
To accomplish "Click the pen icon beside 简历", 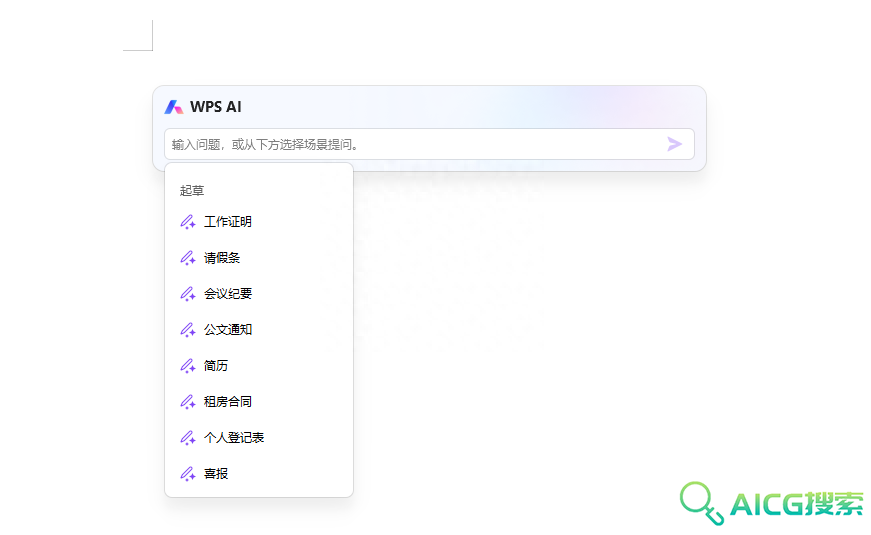I will [x=188, y=366].
